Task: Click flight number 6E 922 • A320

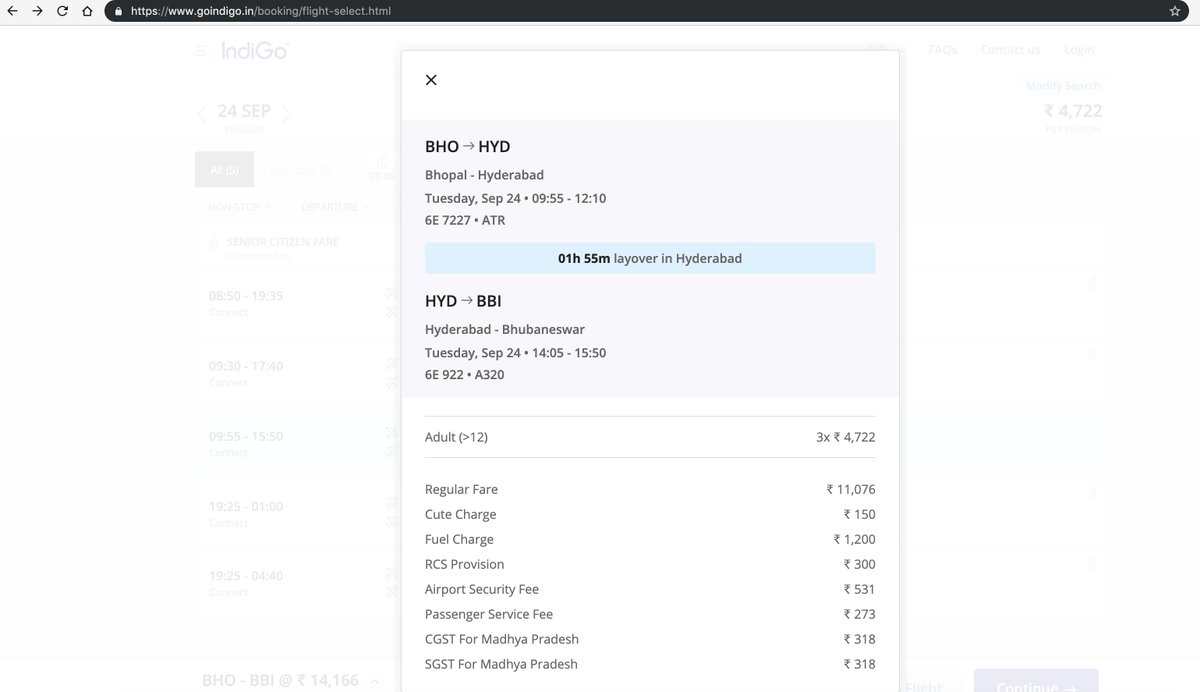Action: coord(466,374)
